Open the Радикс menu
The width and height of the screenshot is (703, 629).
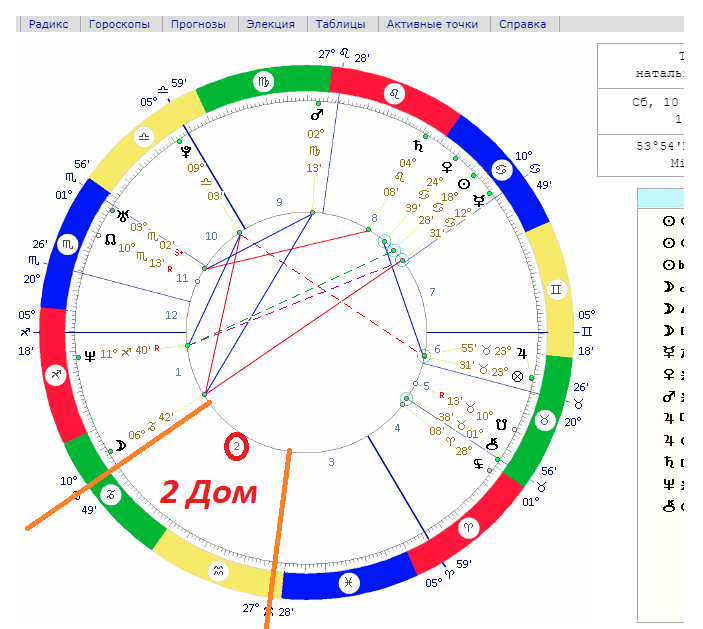(48, 24)
